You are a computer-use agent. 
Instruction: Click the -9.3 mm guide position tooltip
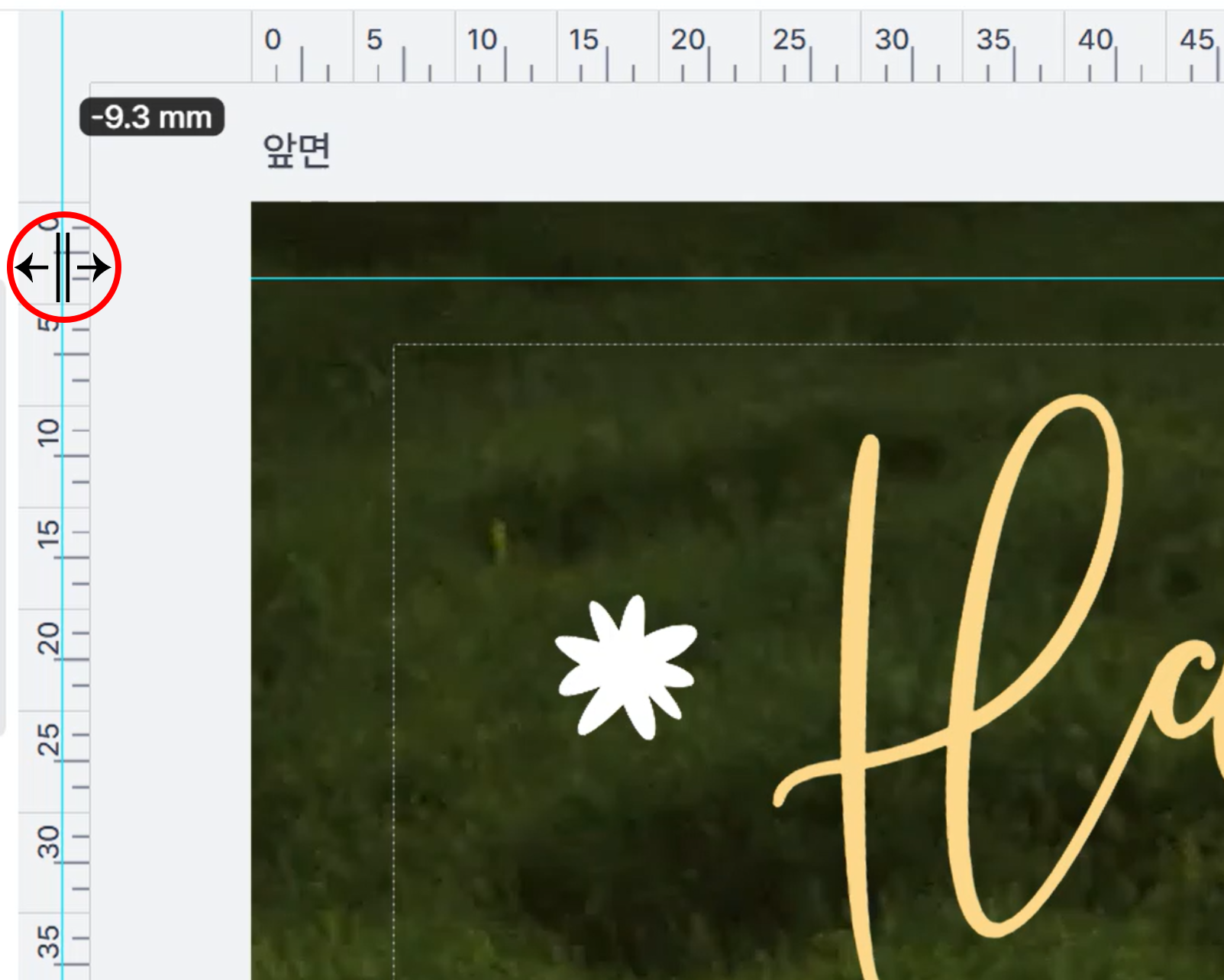(x=152, y=118)
